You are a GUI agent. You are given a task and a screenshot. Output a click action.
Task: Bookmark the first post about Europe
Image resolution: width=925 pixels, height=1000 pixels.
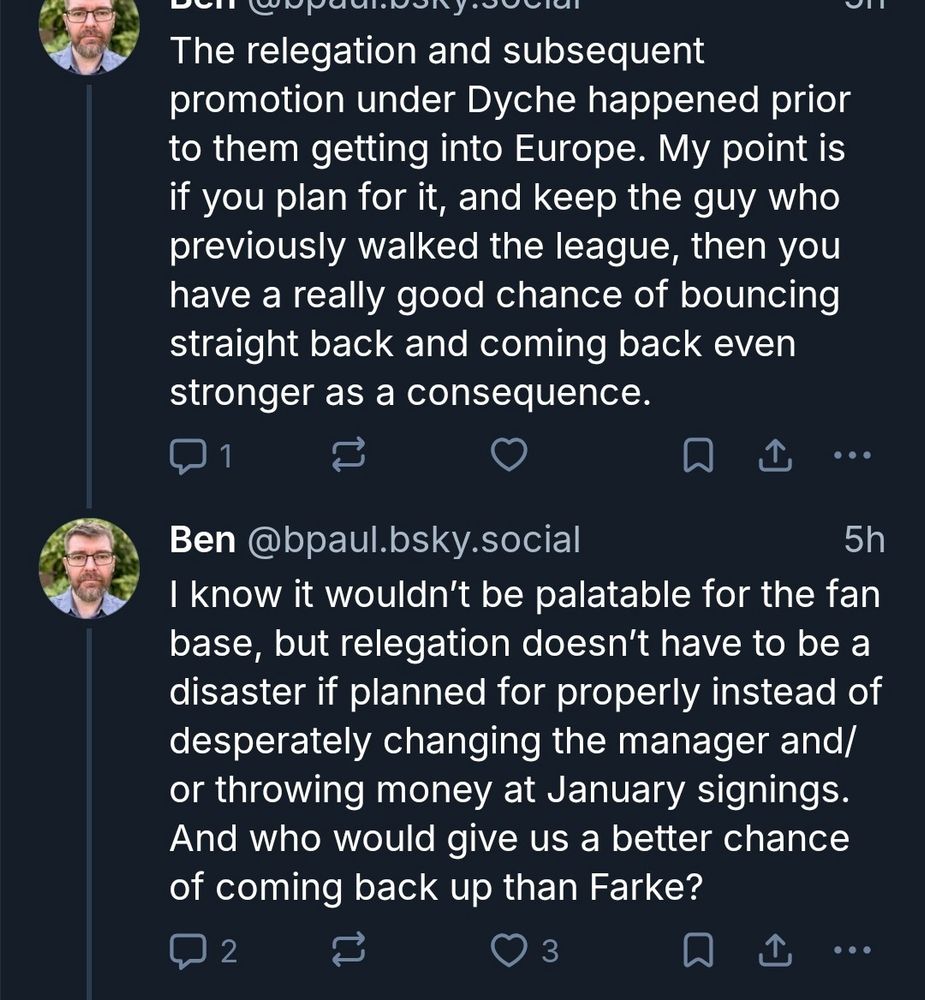point(698,457)
